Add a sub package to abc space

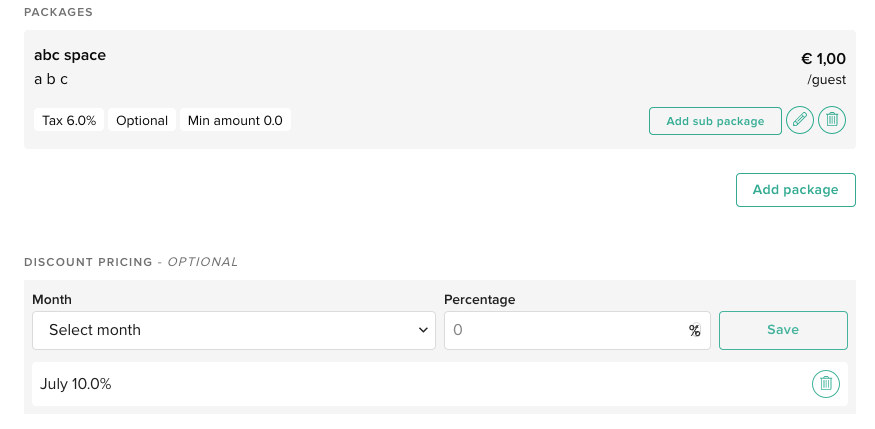[x=715, y=121]
